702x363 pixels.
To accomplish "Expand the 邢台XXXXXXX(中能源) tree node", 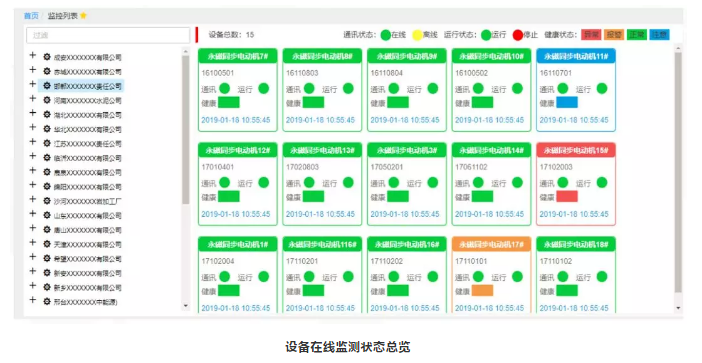I will (33, 300).
